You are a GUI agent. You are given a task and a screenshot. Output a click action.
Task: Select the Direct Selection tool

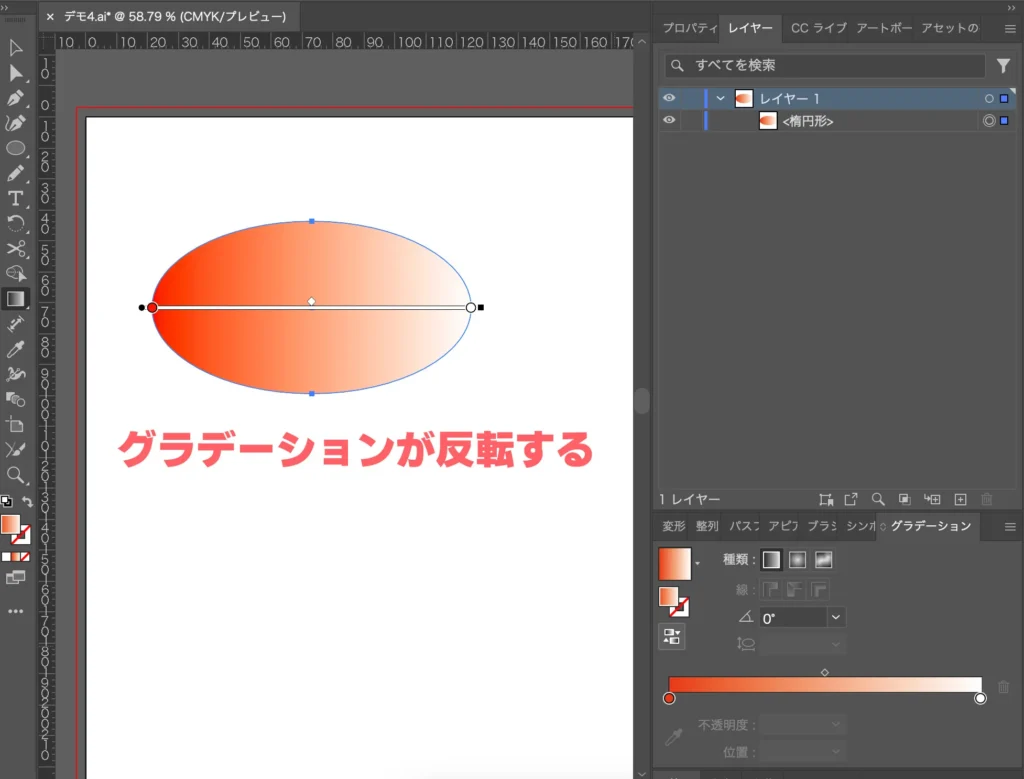18,72
